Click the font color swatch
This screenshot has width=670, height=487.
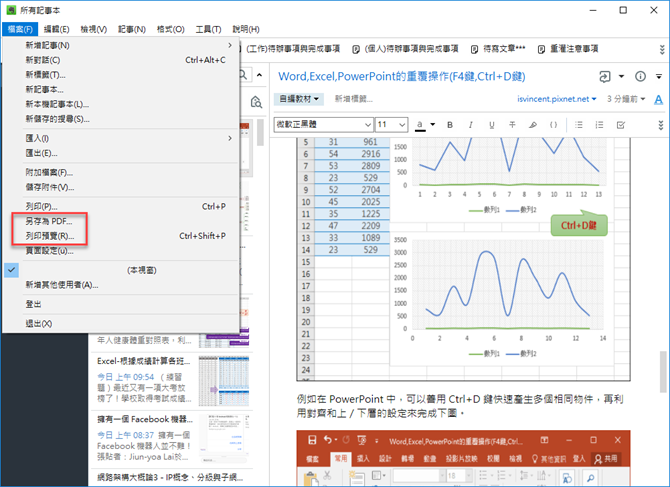(420, 125)
